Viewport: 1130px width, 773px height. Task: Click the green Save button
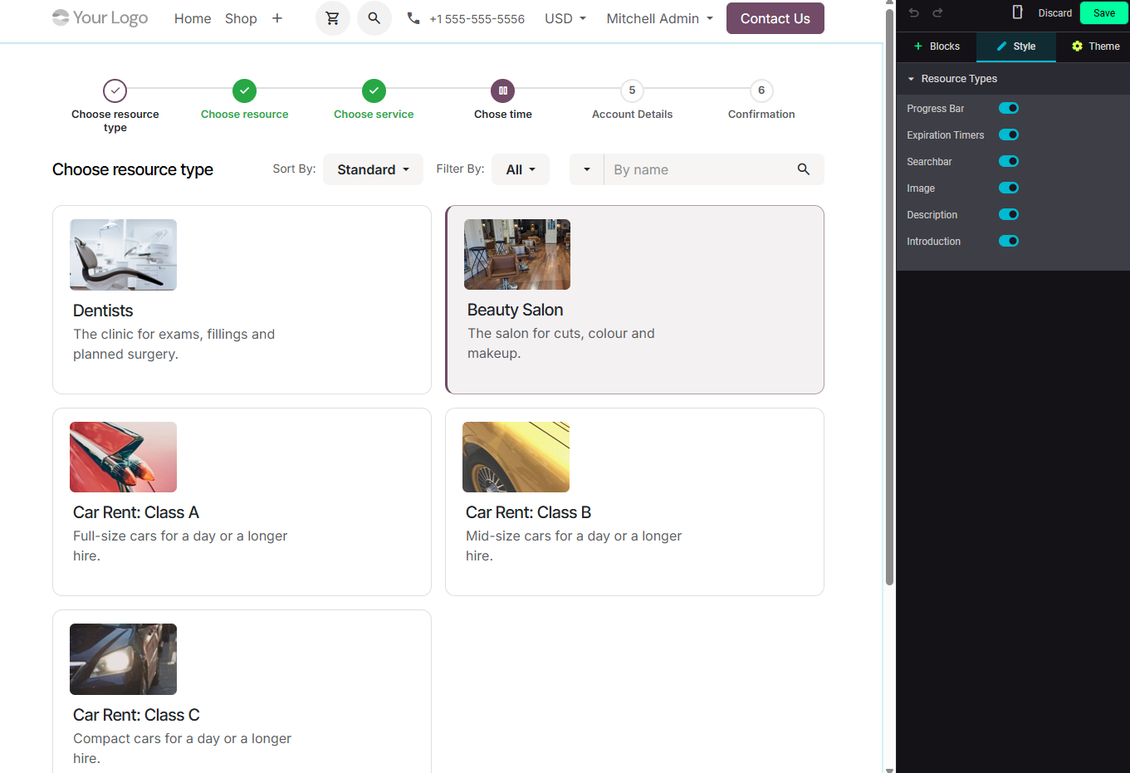pyautogui.click(x=1104, y=13)
